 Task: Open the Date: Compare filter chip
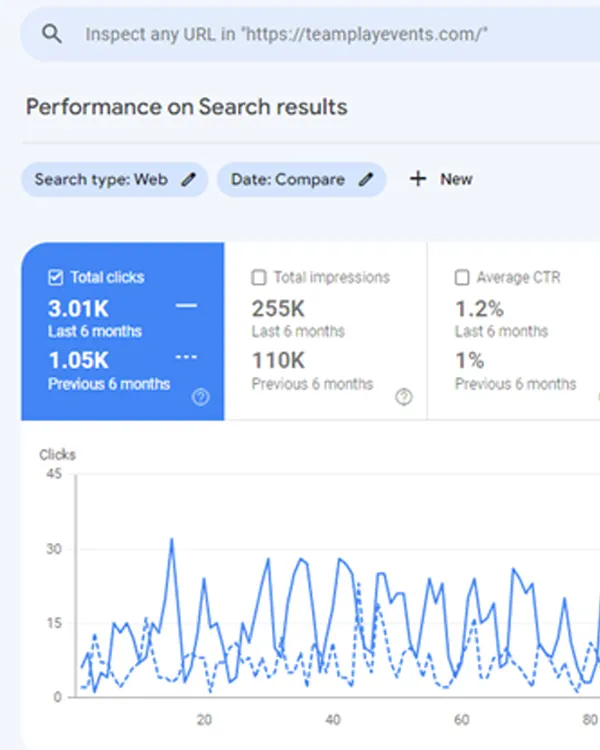[301, 179]
